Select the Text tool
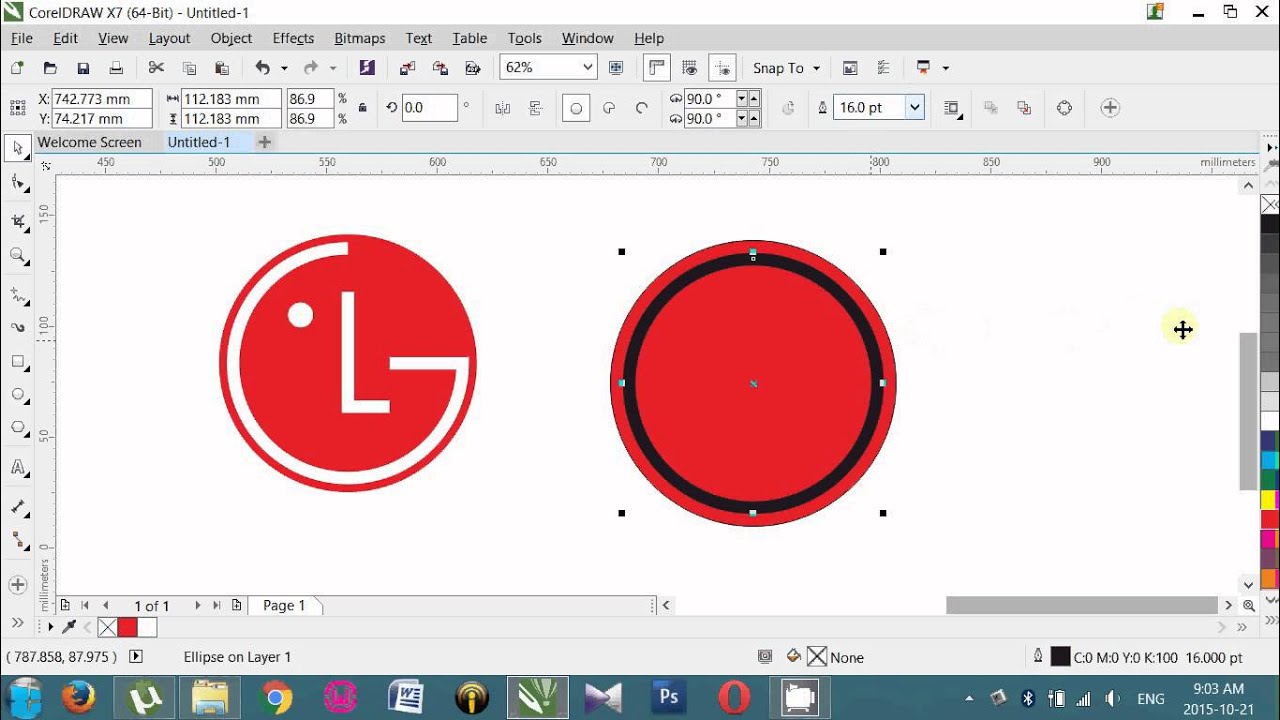The height and width of the screenshot is (720, 1280). [x=17, y=467]
